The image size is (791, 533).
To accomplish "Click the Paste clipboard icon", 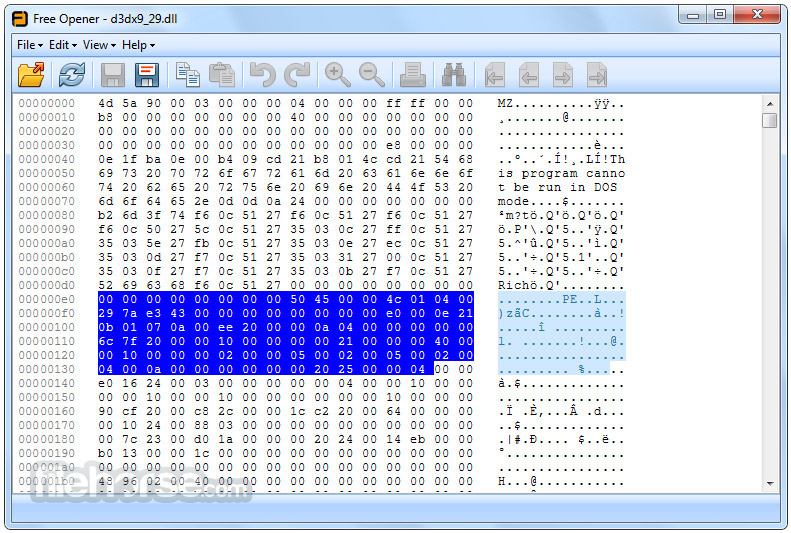I will click(221, 75).
